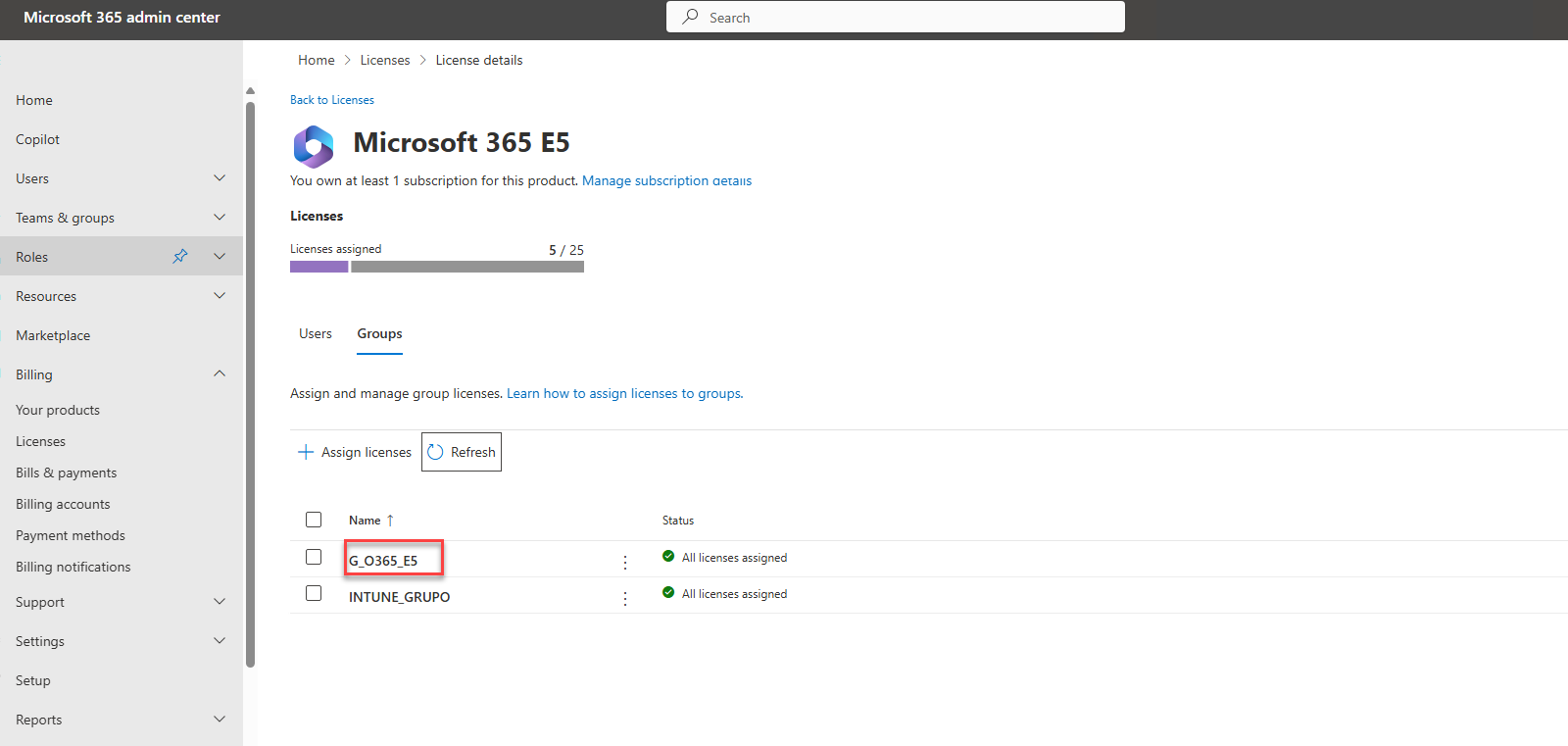Select the INTUNE_GRUPO row checkbox
This screenshot has height=746, width=1568.
(314, 593)
